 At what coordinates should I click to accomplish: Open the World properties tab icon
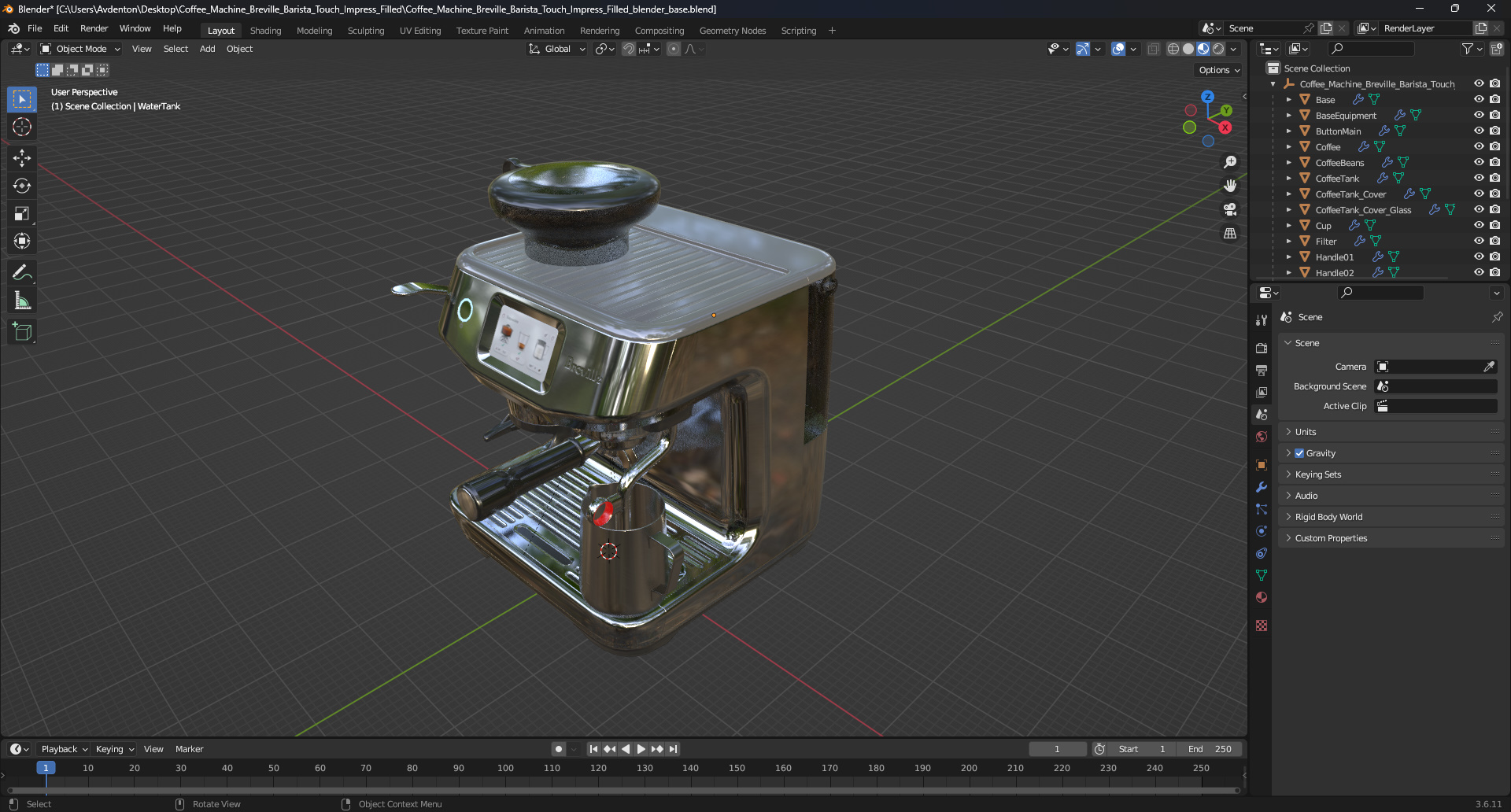pos(1262,437)
